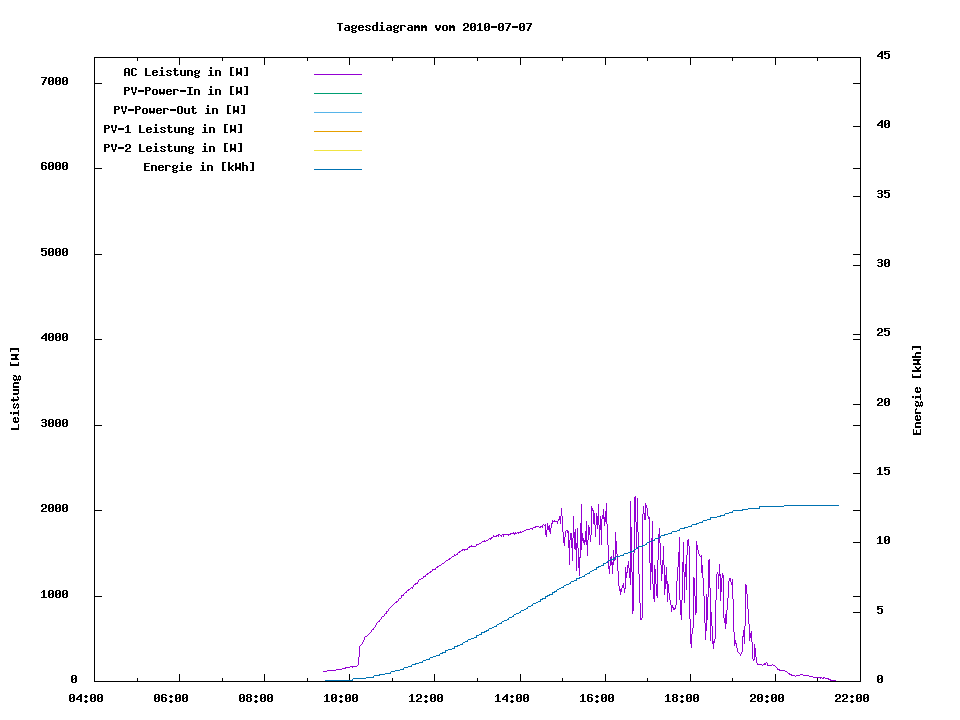
Task: Click the 22:00 label on the time axis
Action: tap(851, 698)
